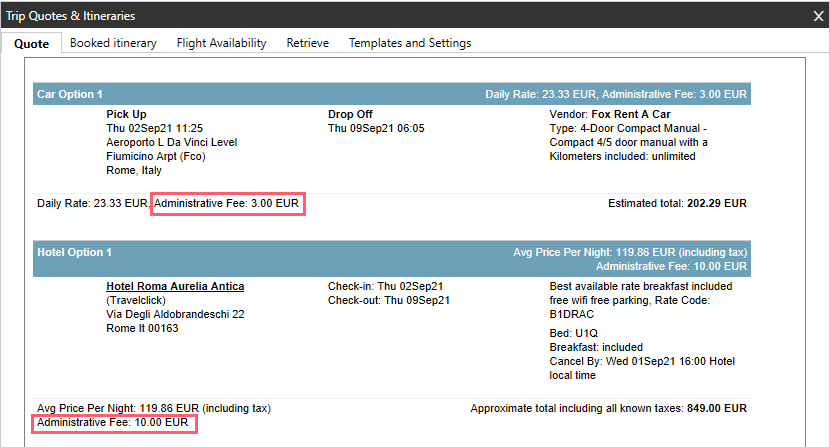Close the Trip Quotes & Itineraries window
830x447 pixels.
click(817, 16)
